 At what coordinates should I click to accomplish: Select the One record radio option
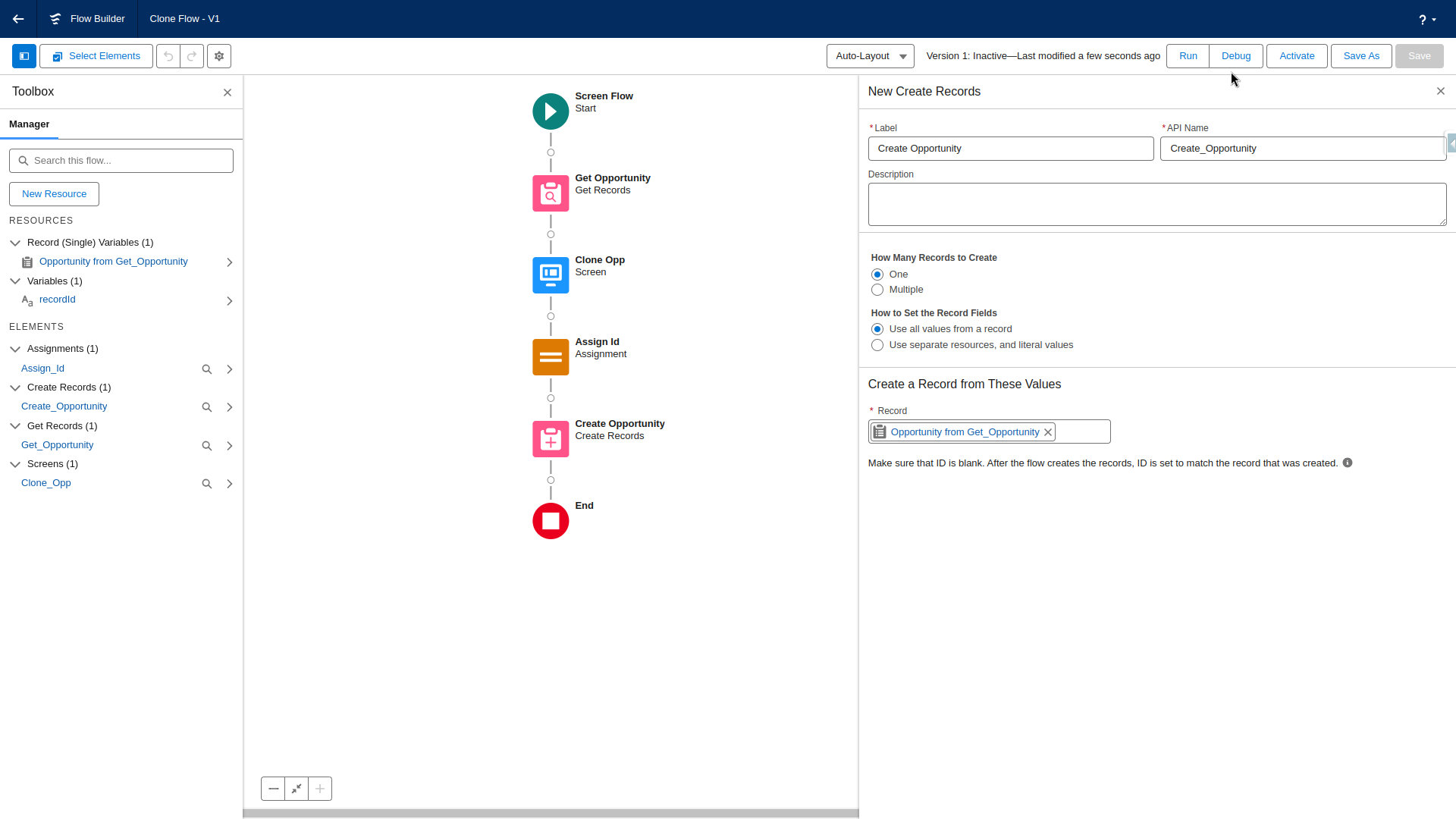[x=877, y=275]
